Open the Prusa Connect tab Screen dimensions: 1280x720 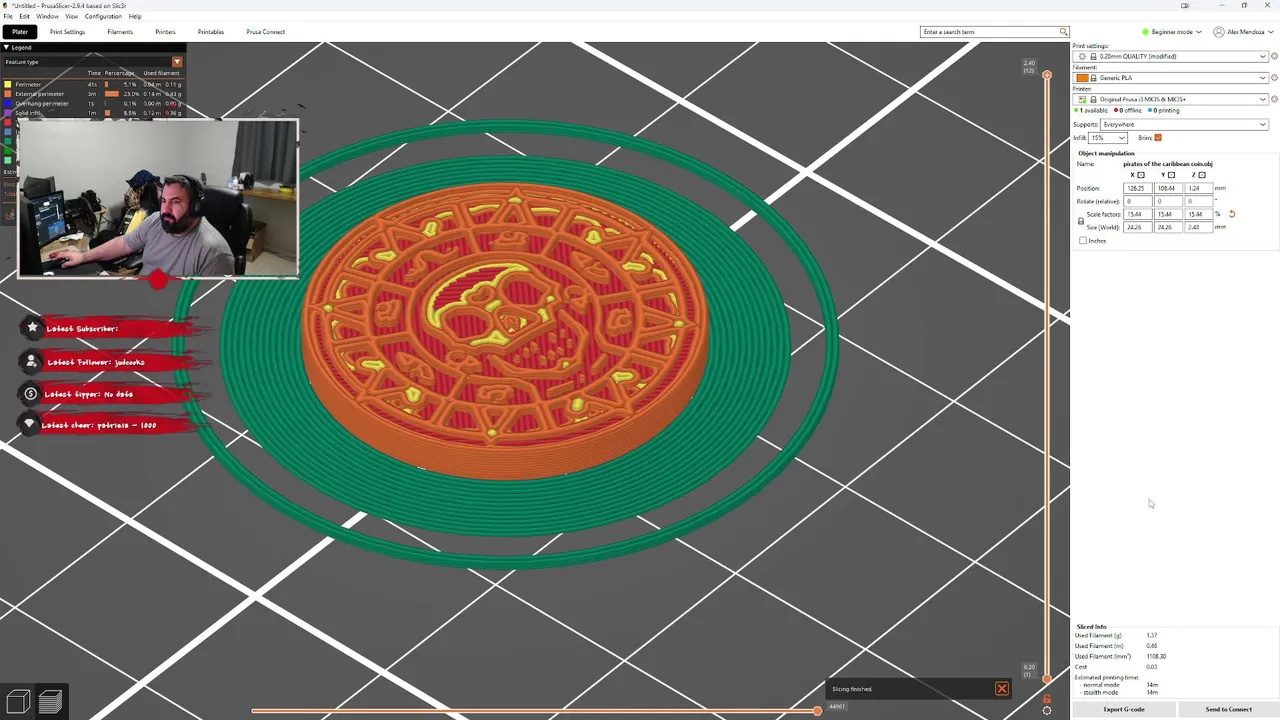coord(266,32)
